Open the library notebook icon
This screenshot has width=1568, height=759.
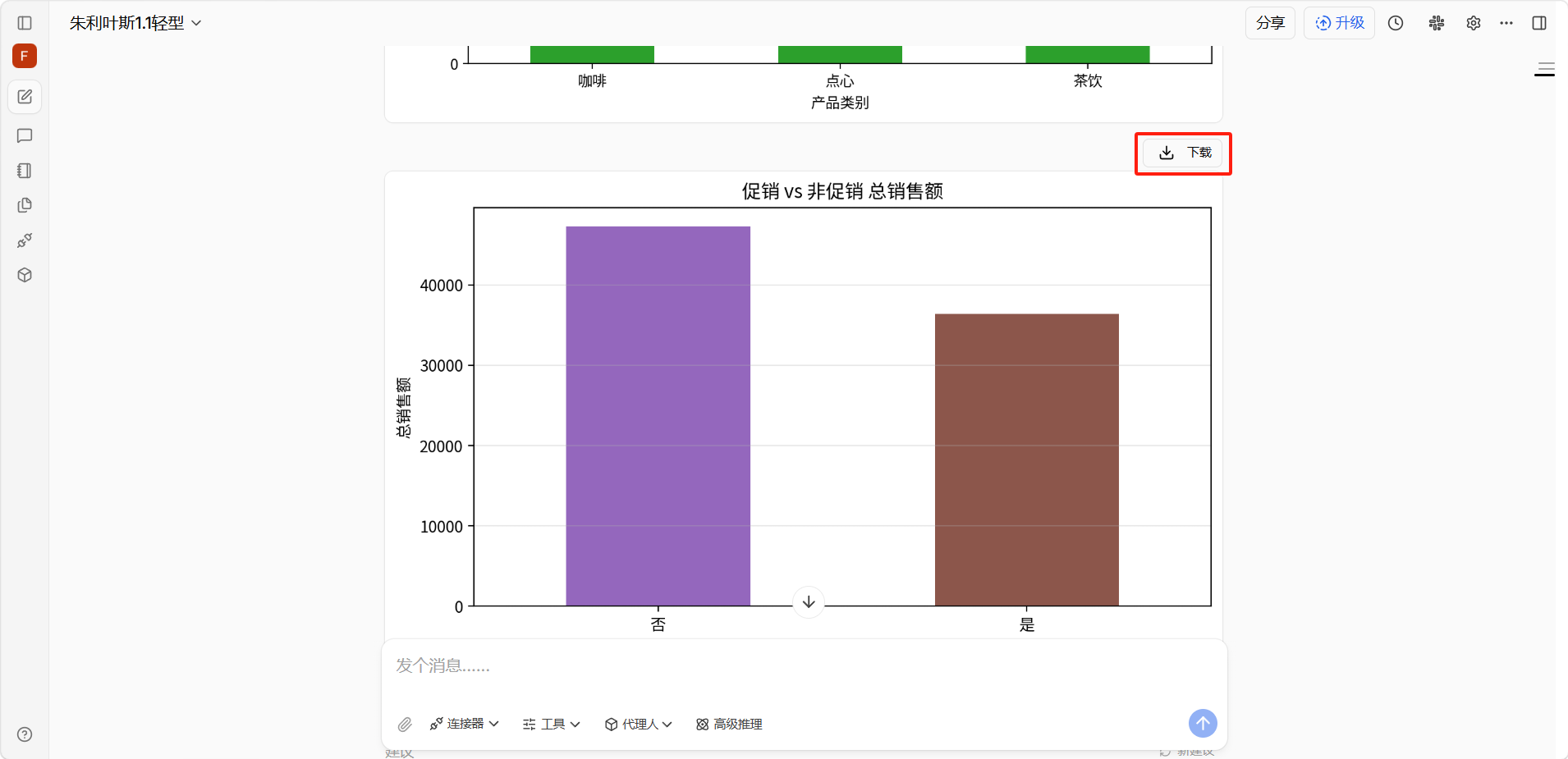click(x=25, y=171)
